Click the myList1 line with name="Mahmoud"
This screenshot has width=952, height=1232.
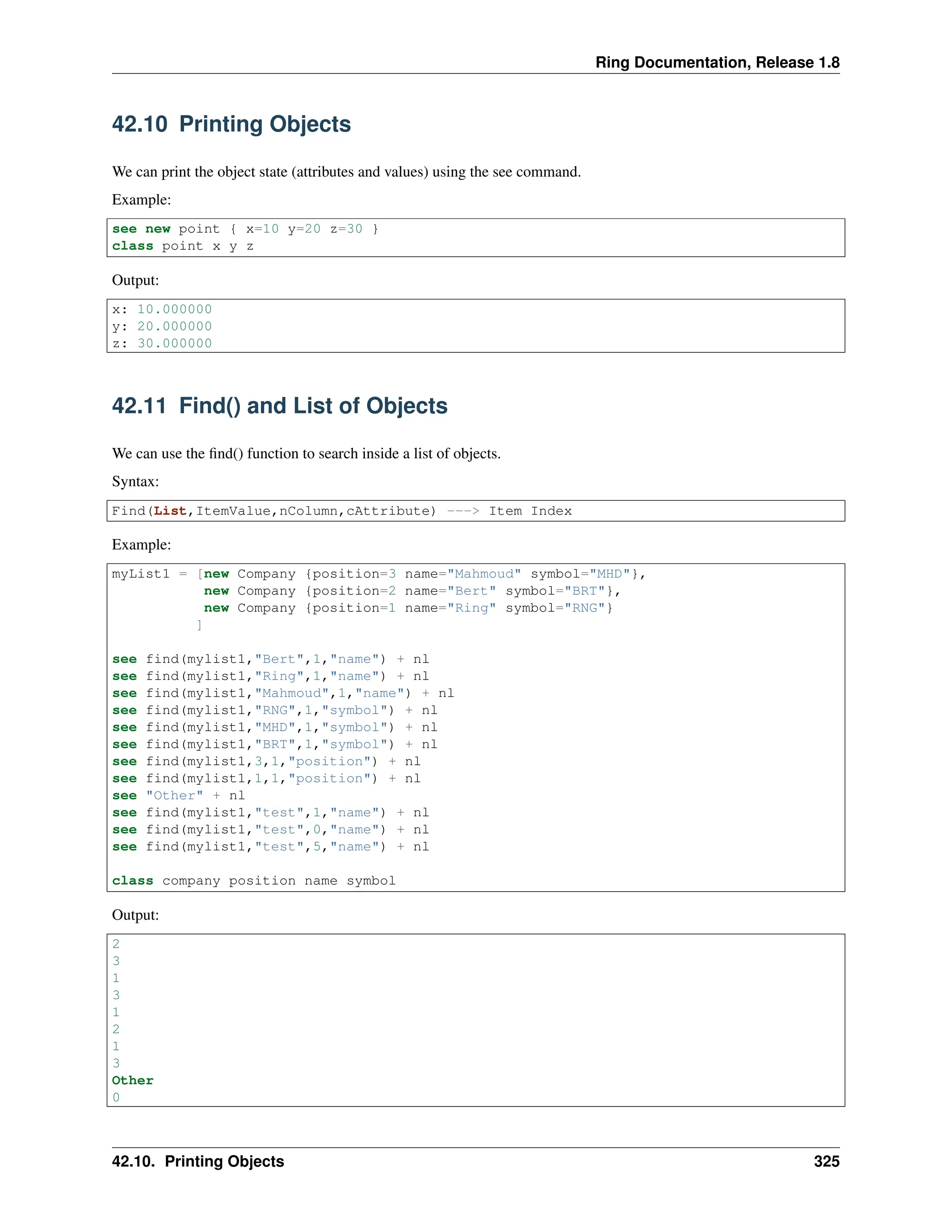coord(378,574)
